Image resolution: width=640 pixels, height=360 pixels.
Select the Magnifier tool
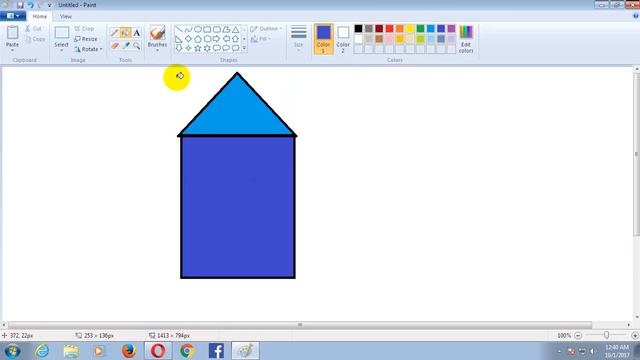[x=137, y=46]
